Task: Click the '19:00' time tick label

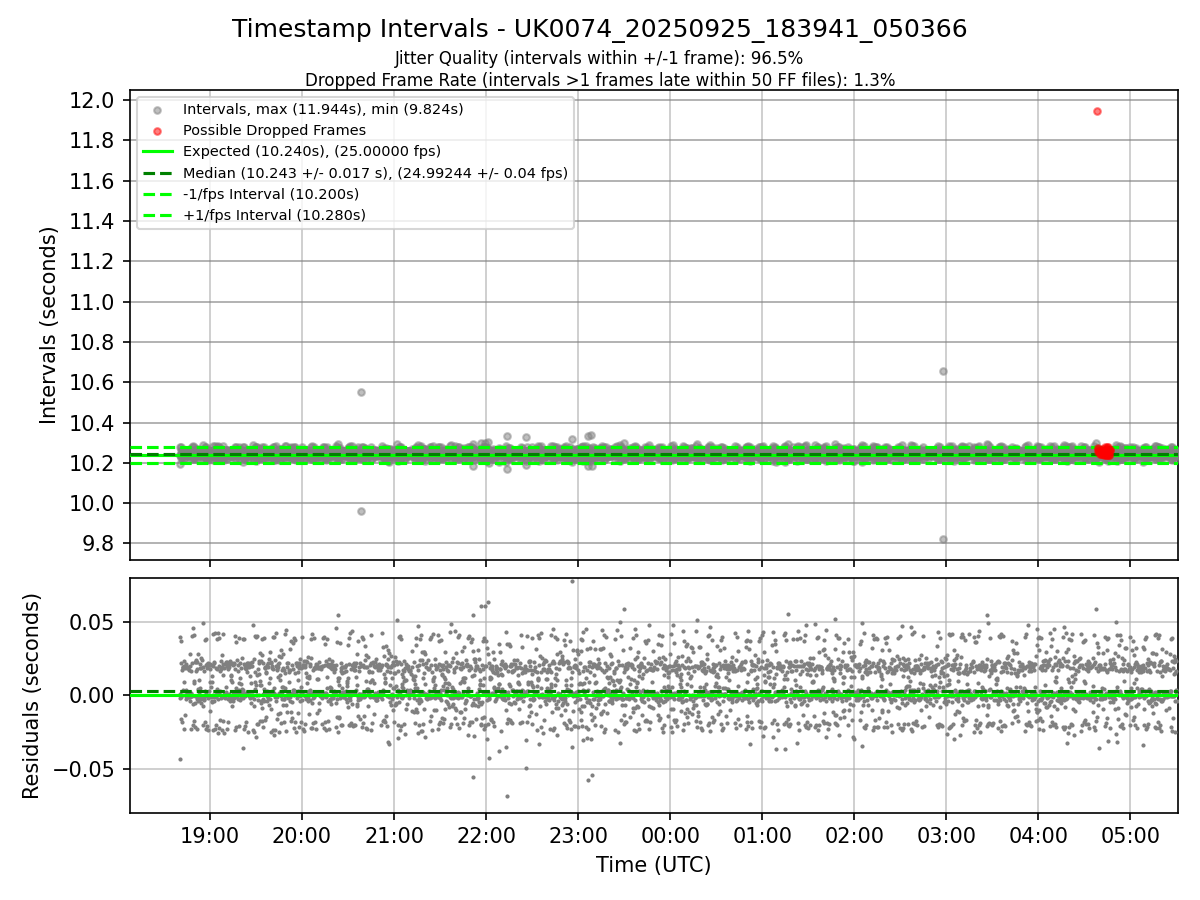Action: [210, 834]
